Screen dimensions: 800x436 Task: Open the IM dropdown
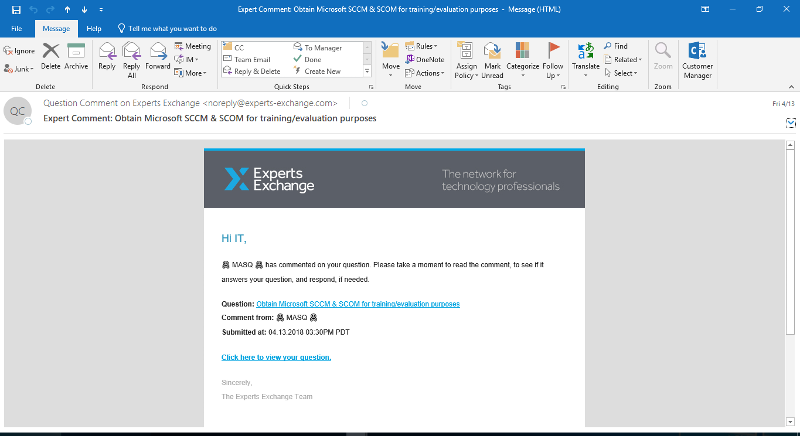coord(187,60)
